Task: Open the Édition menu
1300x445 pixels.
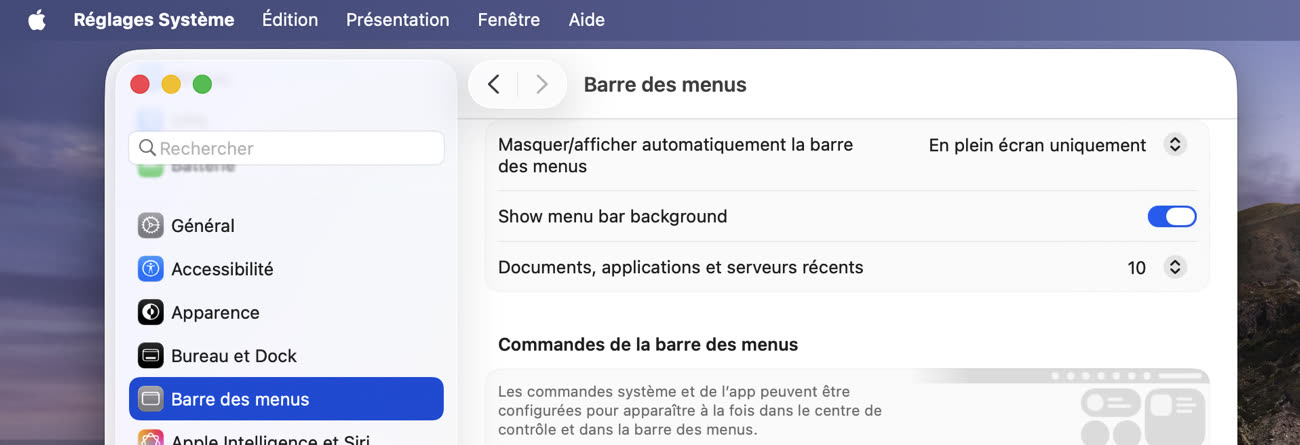Action: pos(290,20)
